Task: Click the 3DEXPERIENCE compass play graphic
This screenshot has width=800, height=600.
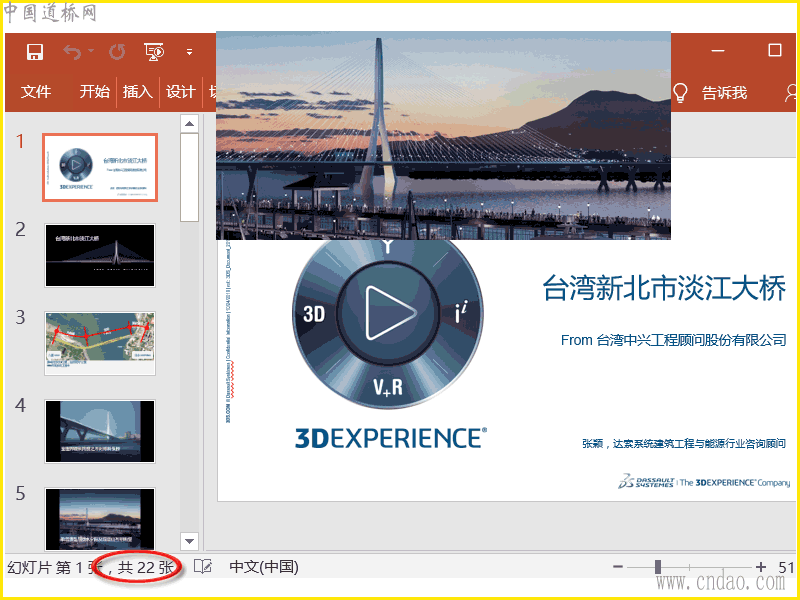Action: 388,324
